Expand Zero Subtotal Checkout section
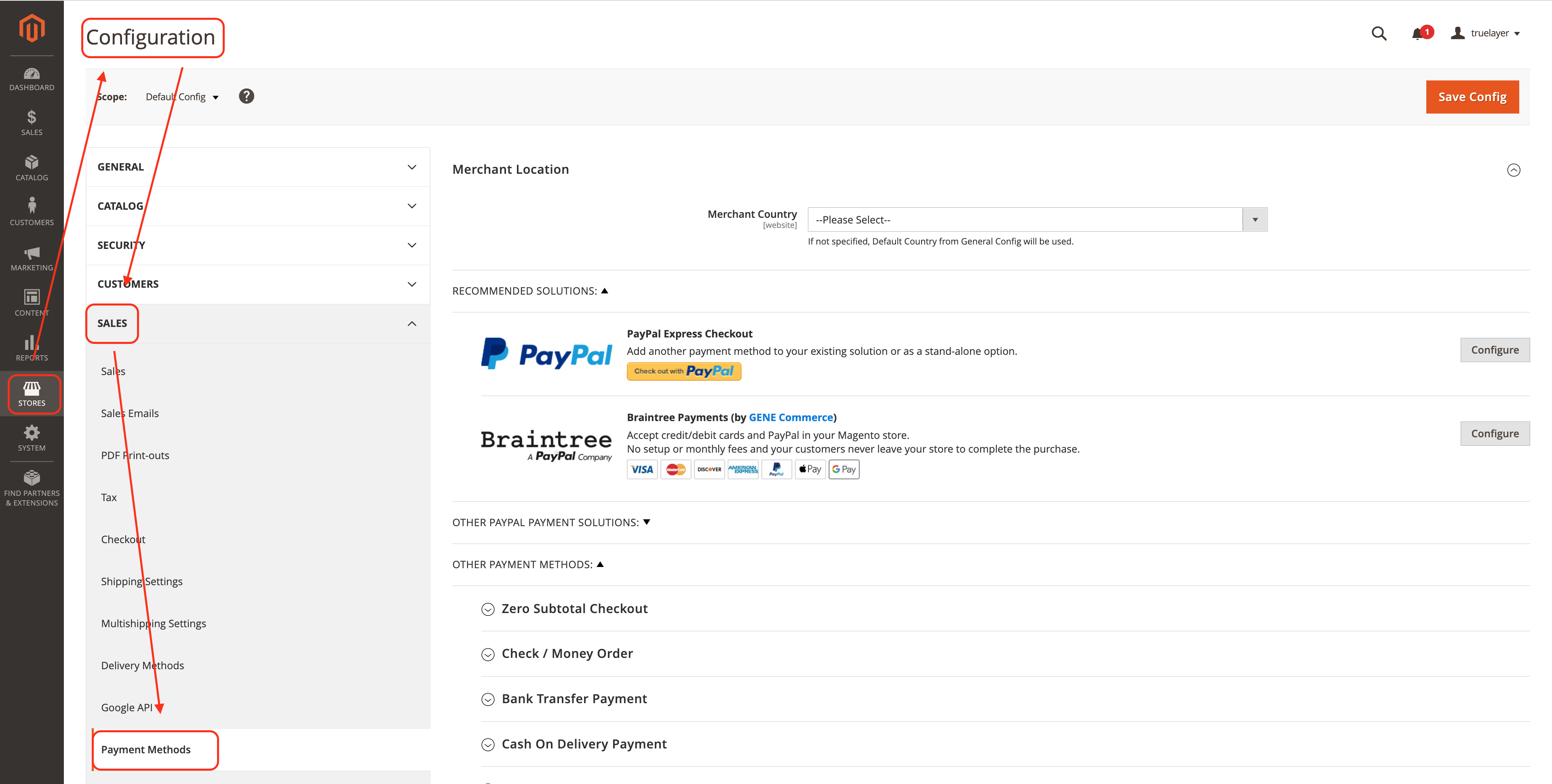Screen dimensions: 1552x784 click(574, 609)
